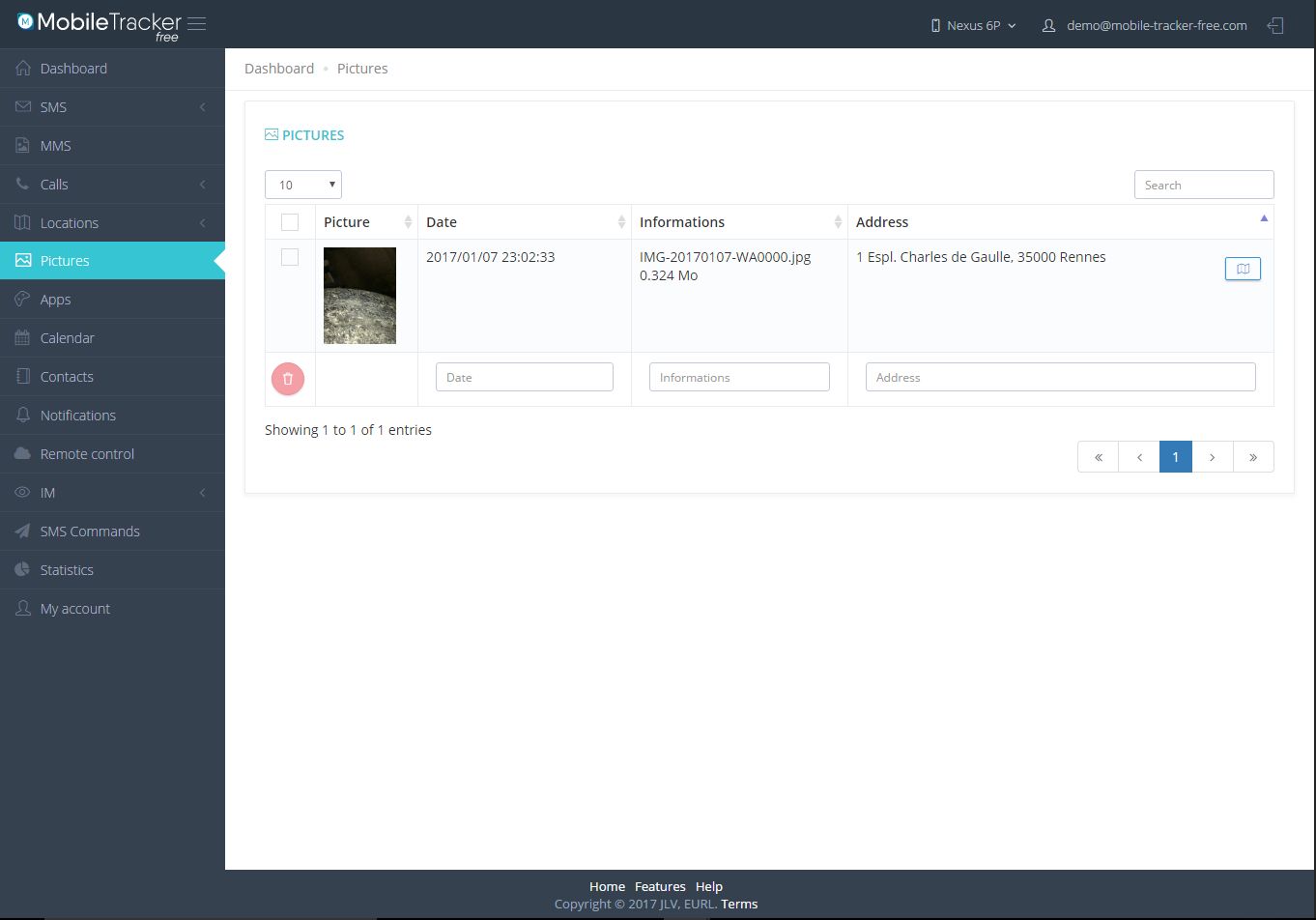This screenshot has width=1316, height=920.
Task: Sort table by Address column
Action: (1061, 222)
